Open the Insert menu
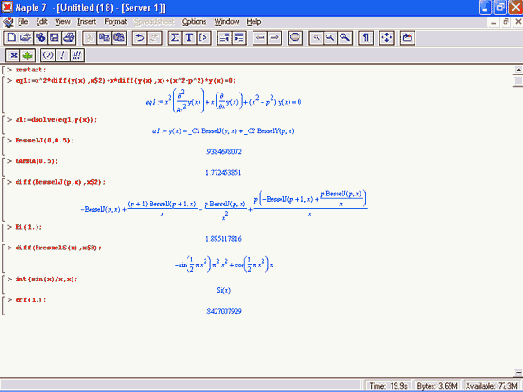 coord(86,22)
